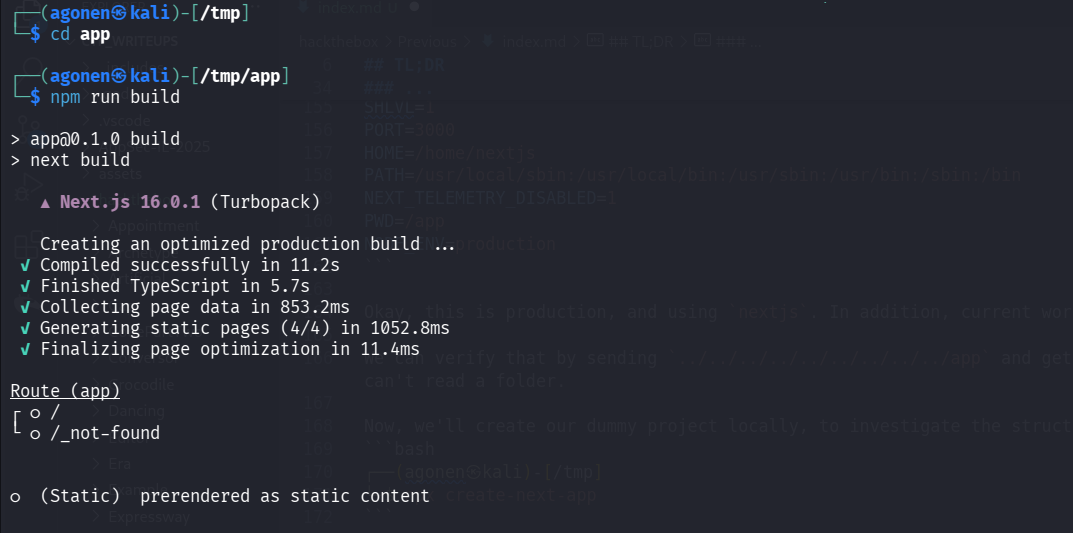This screenshot has width=1073, height=533.
Task: Click the Kali symbol in the /tmp/app prompt
Action: click(x=119, y=76)
